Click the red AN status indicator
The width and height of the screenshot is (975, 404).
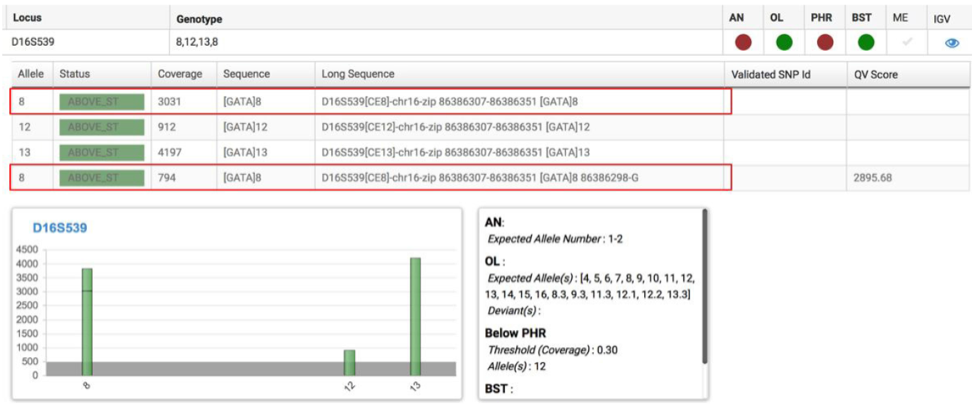coord(743,43)
